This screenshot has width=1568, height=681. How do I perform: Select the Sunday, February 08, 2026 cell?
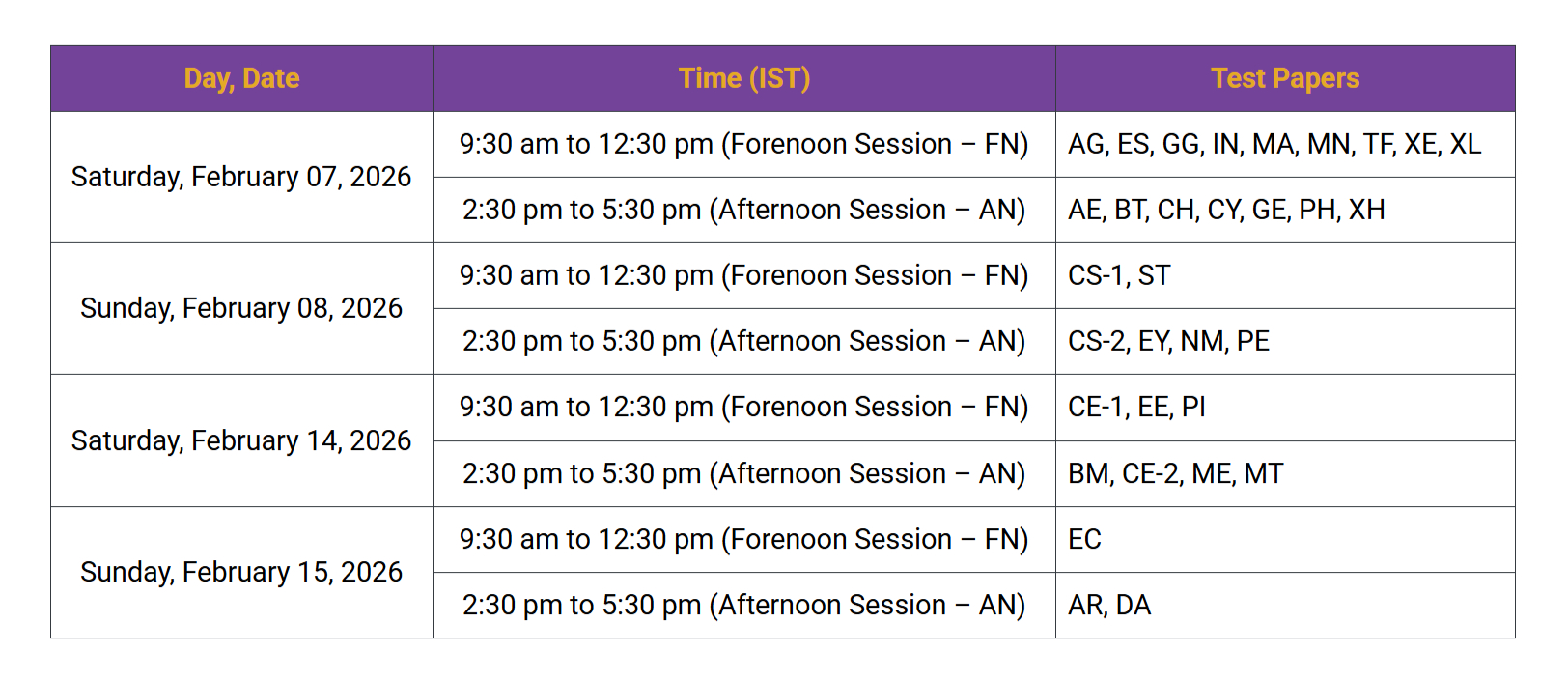pyautogui.click(x=241, y=308)
